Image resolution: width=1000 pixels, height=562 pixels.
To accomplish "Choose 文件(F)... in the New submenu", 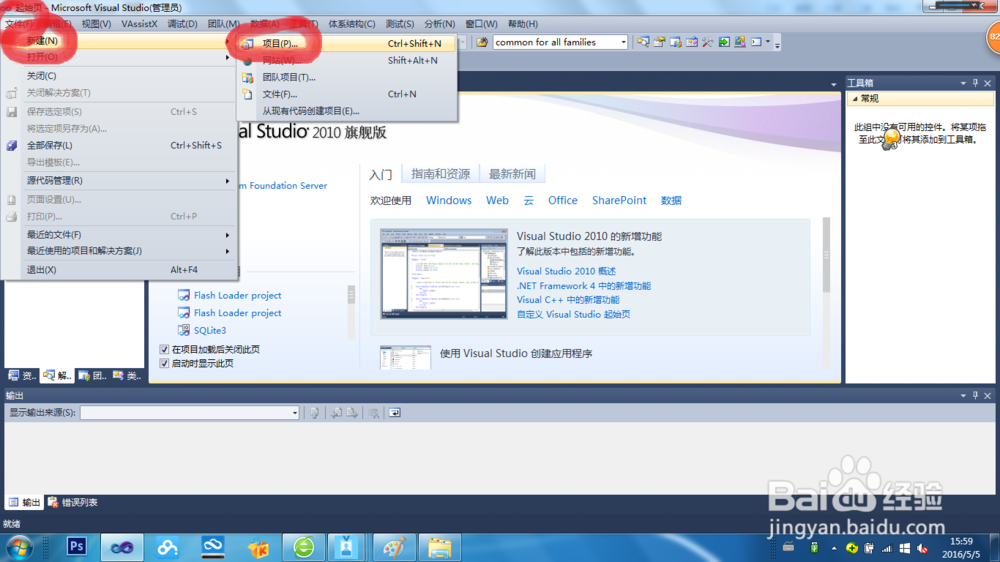I will click(x=347, y=94).
